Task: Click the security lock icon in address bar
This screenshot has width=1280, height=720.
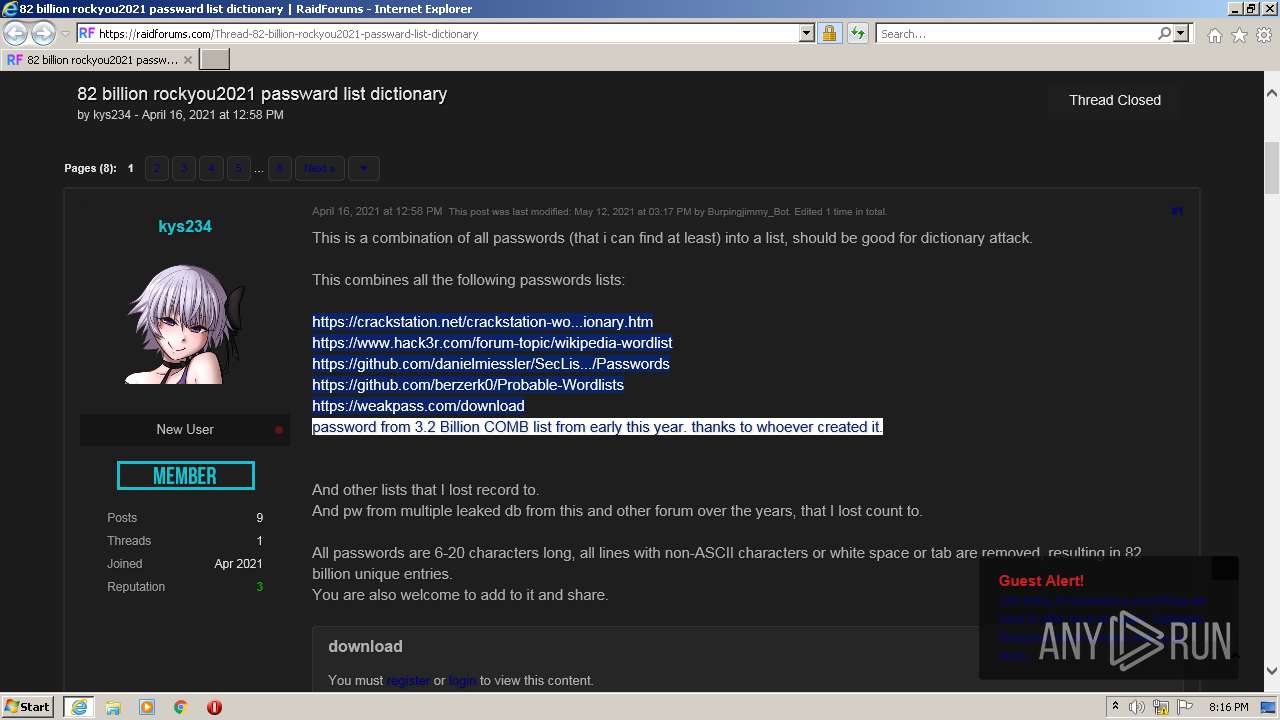Action: (x=829, y=33)
